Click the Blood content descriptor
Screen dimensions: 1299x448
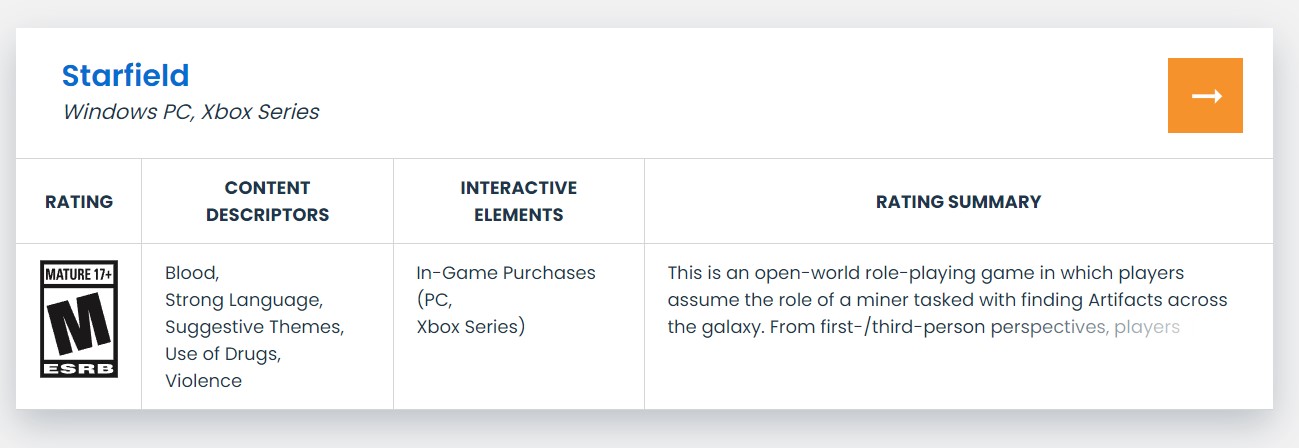(191, 273)
